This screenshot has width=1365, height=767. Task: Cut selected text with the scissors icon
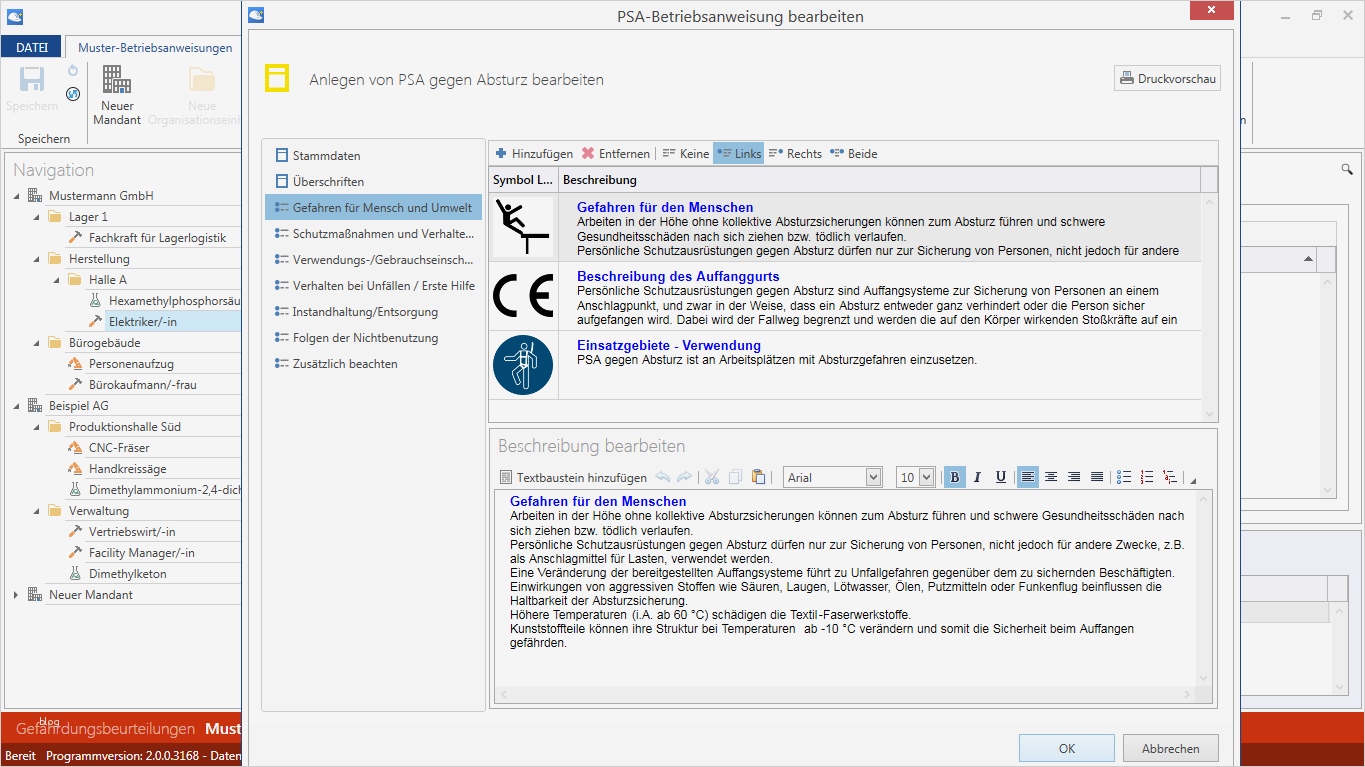(712, 477)
